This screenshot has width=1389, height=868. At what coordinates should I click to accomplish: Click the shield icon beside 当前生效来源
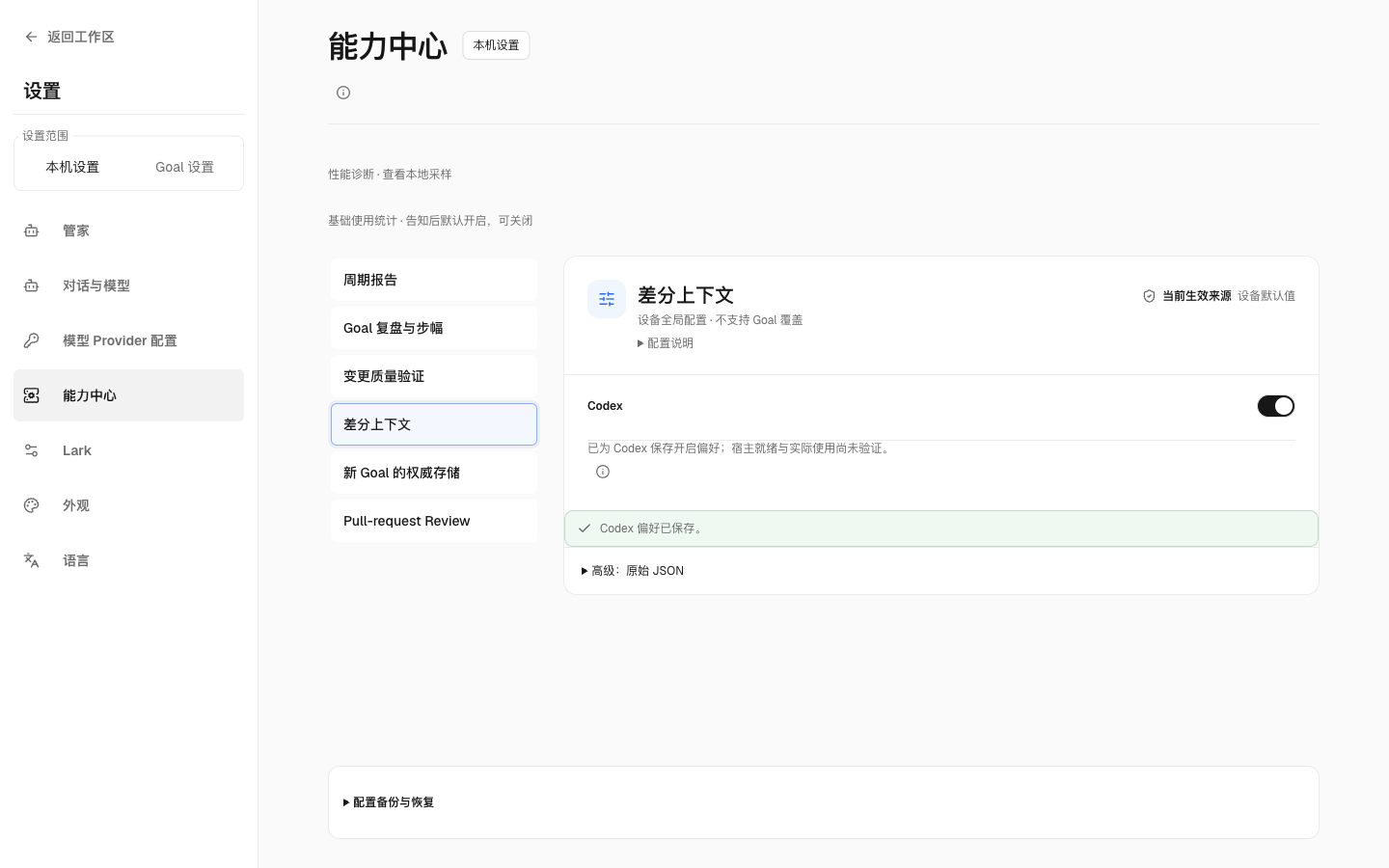pyautogui.click(x=1149, y=296)
